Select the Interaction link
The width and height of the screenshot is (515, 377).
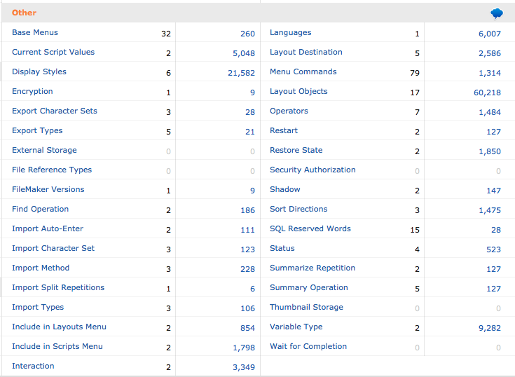(x=33, y=366)
